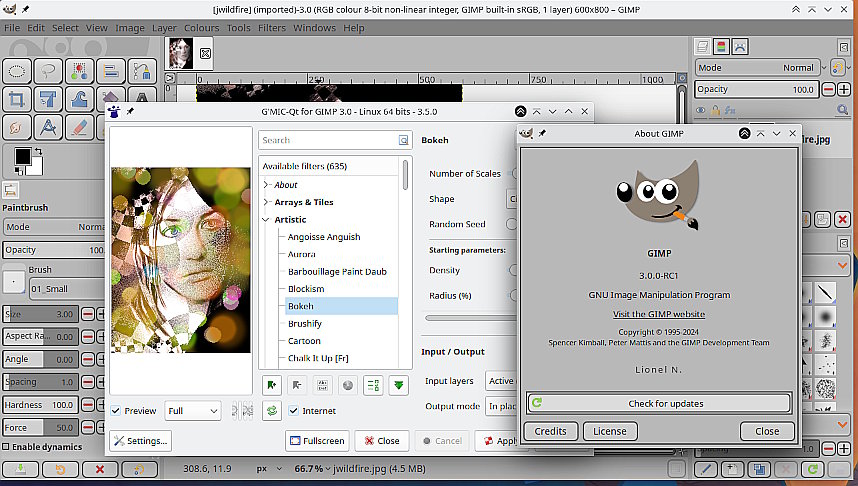Viewport: 858px width, 486px height.
Task: Expand Arrays & Tiles filter category
Action: click(266, 202)
